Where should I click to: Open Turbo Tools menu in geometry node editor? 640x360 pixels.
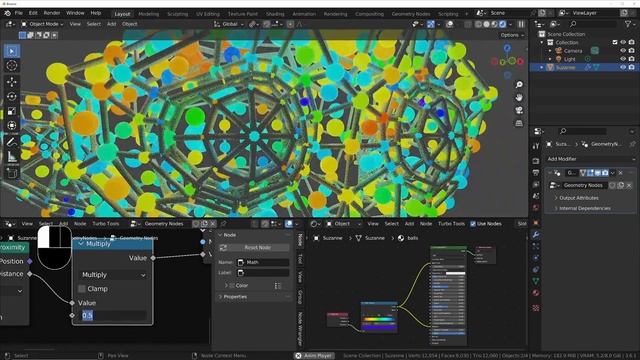(106, 224)
